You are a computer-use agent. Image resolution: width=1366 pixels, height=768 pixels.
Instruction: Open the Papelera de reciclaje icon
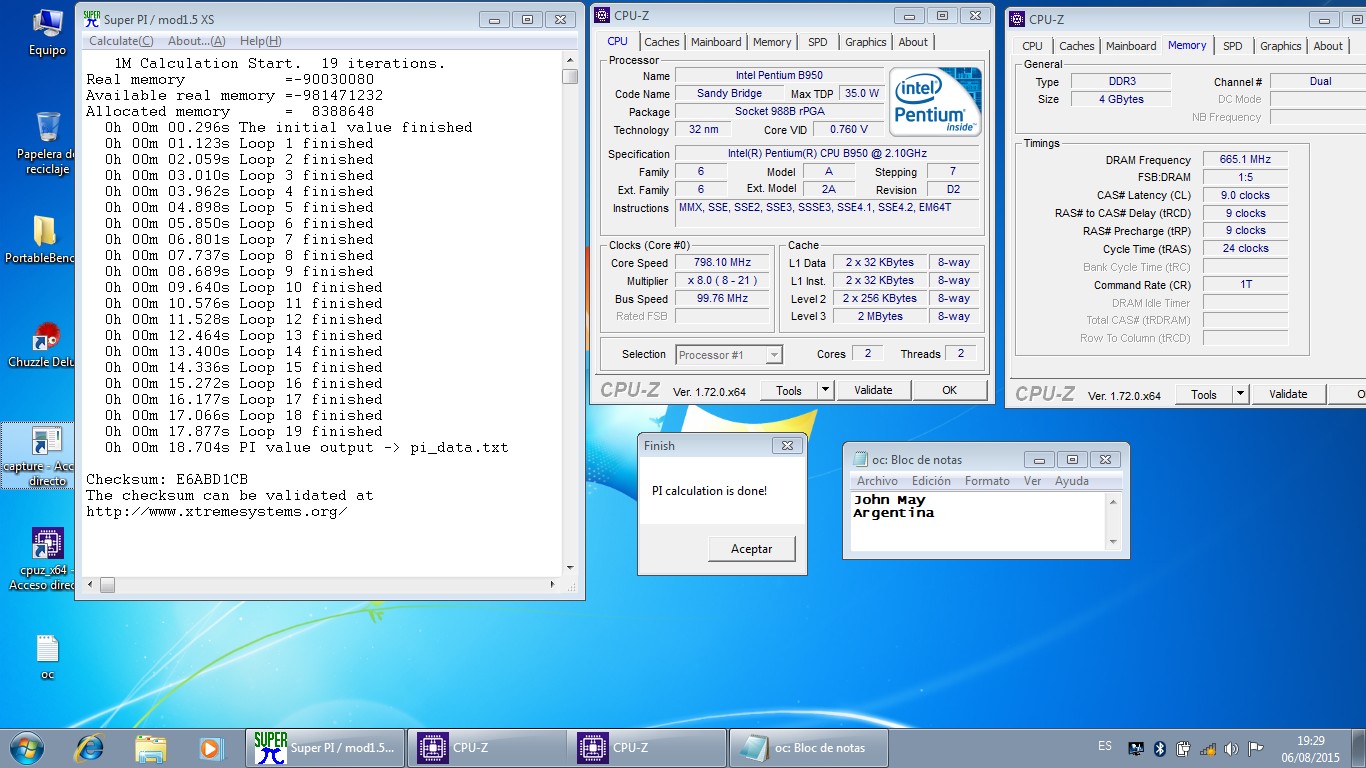pyautogui.click(x=46, y=142)
